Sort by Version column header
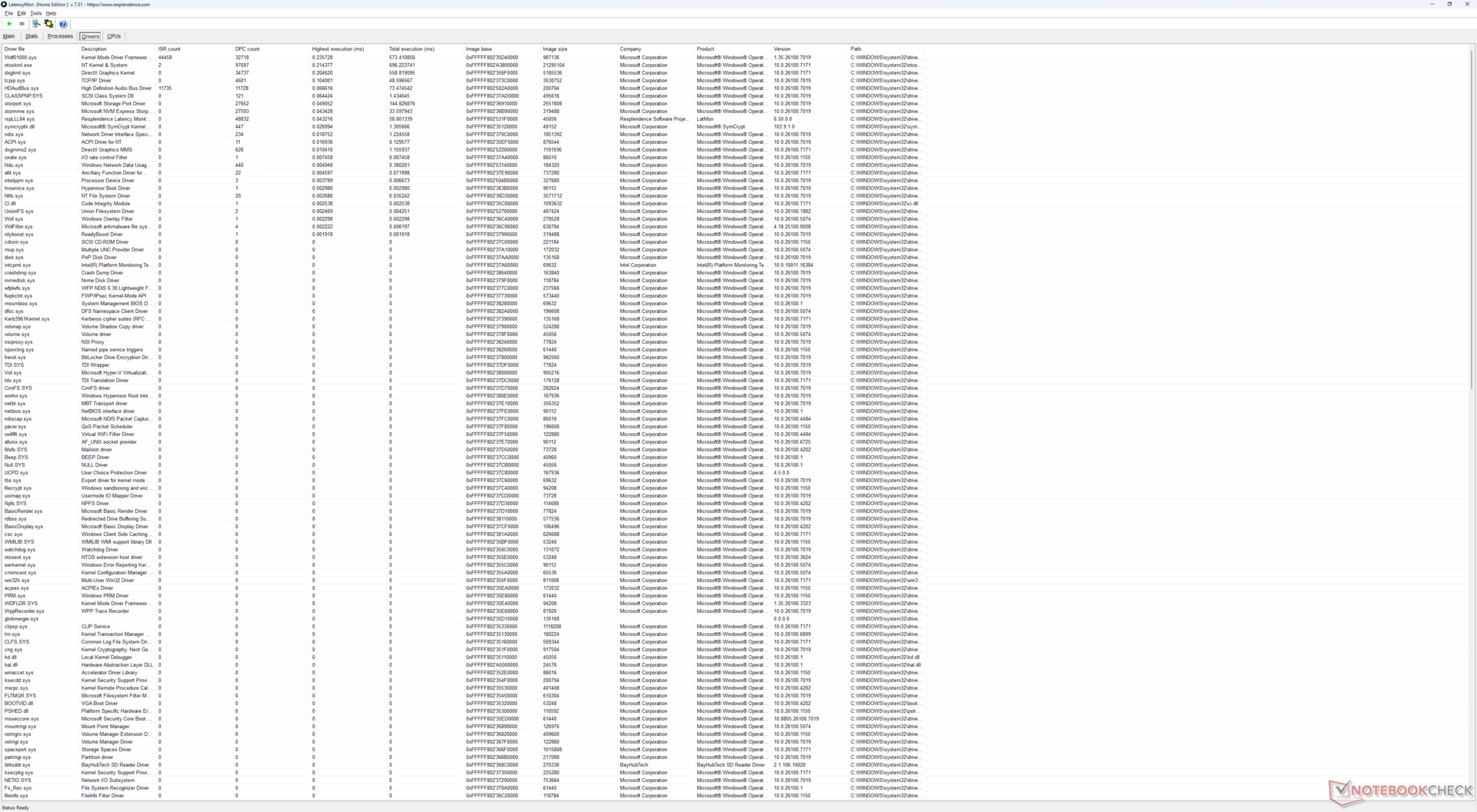The height and width of the screenshot is (812, 1477). pyautogui.click(x=809, y=49)
